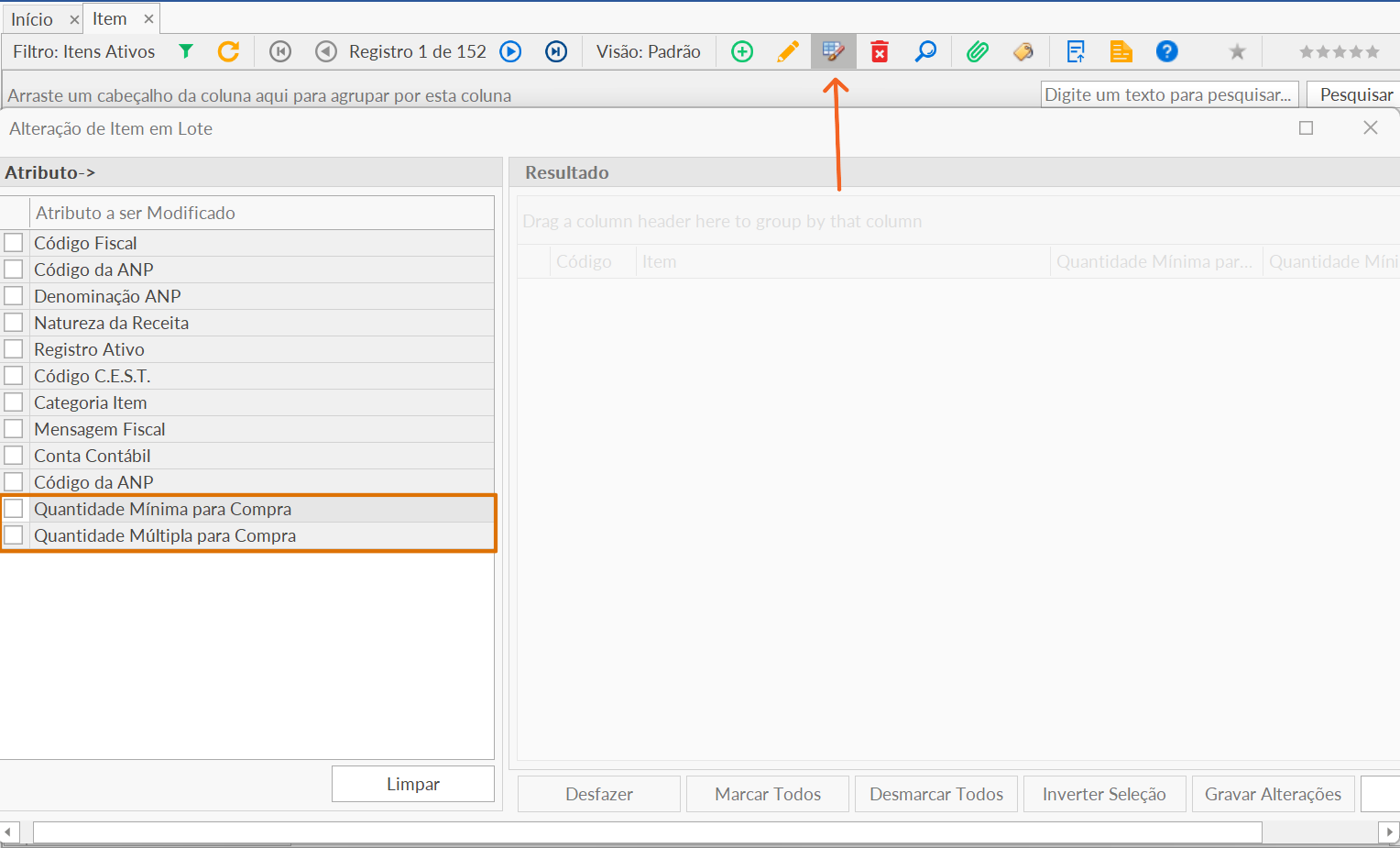Select the Item tab
Image resolution: width=1400 pixels, height=848 pixels.
point(110,18)
